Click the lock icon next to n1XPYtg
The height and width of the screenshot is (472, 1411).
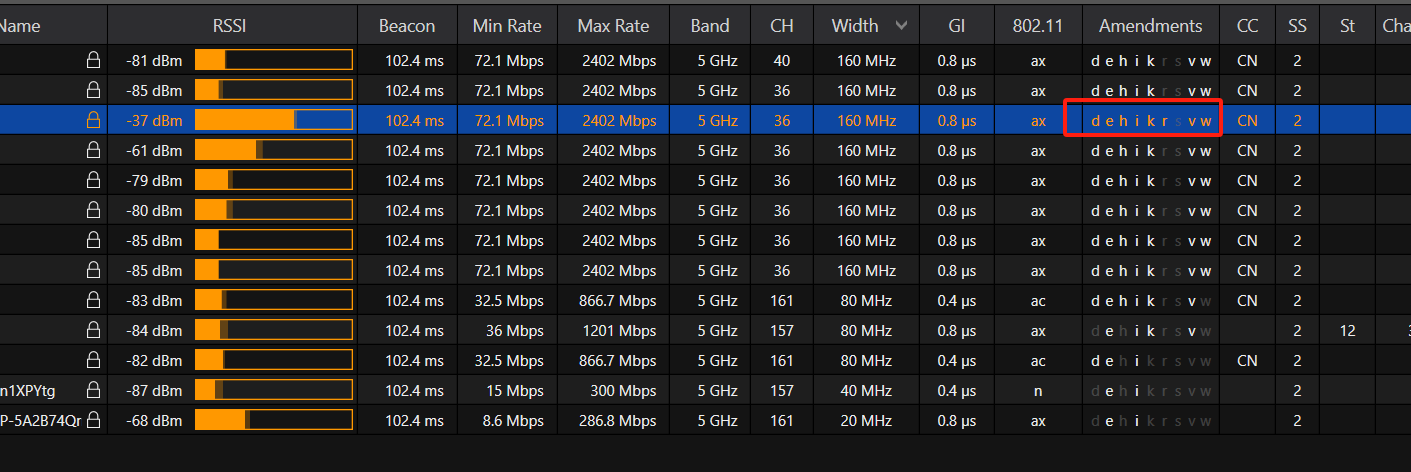point(94,390)
